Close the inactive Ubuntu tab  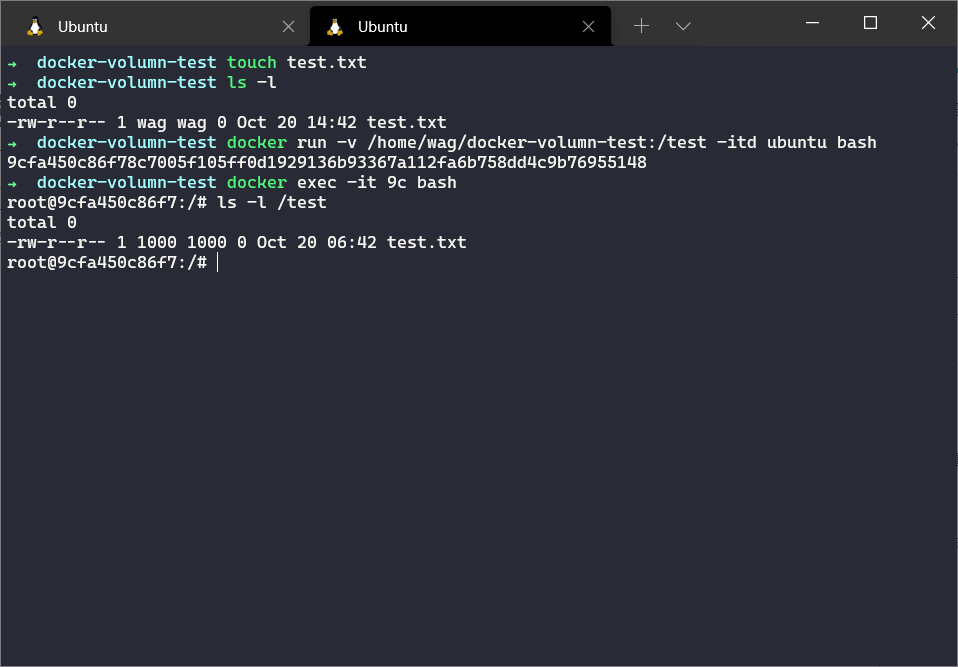click(289, 27)
